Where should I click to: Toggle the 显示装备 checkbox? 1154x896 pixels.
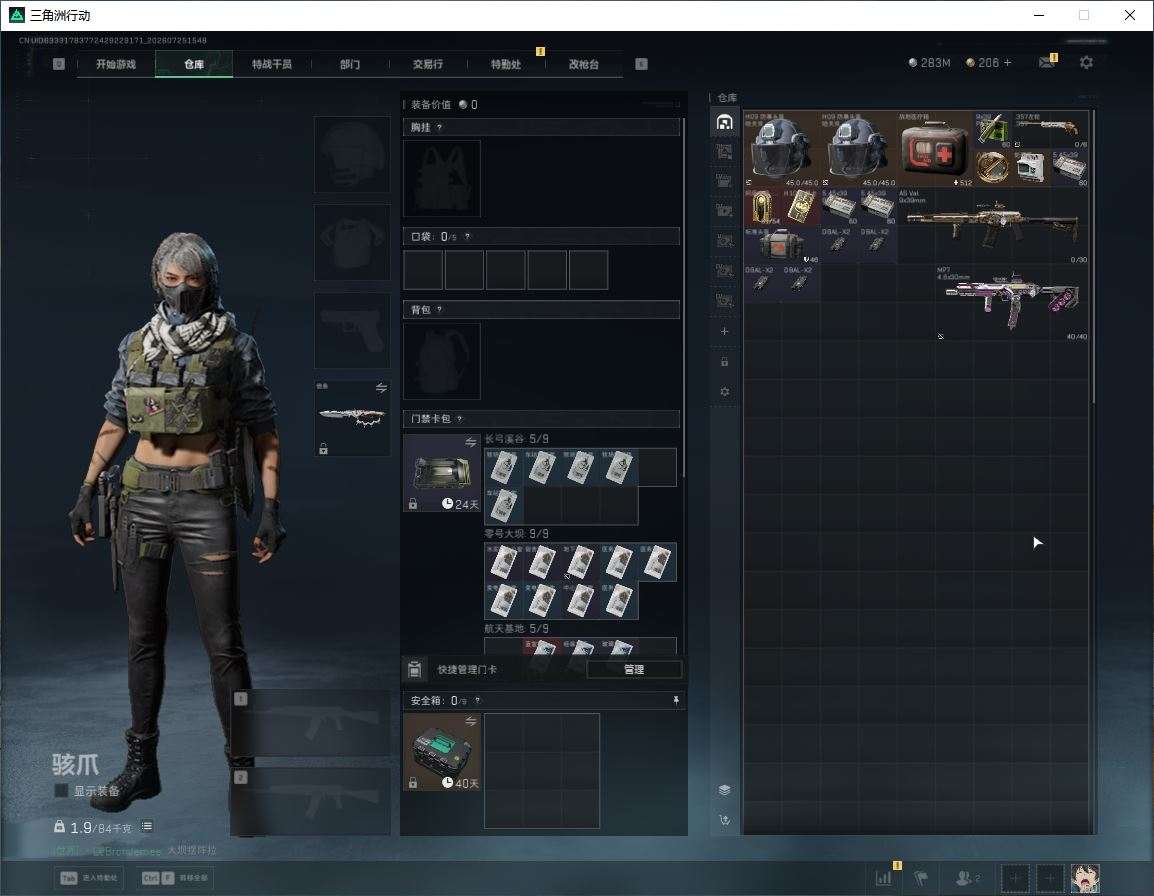(x=61, y=791)
